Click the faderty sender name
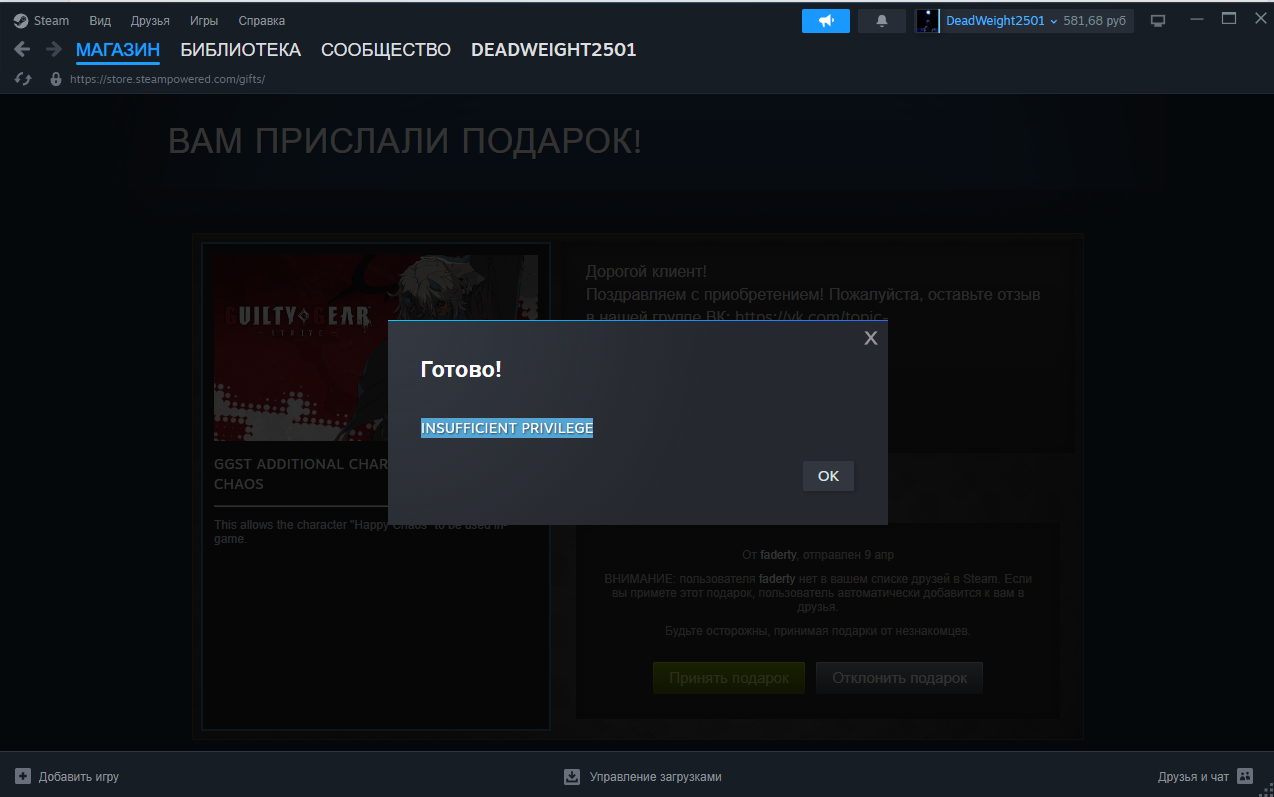 [x=778, y=554]
